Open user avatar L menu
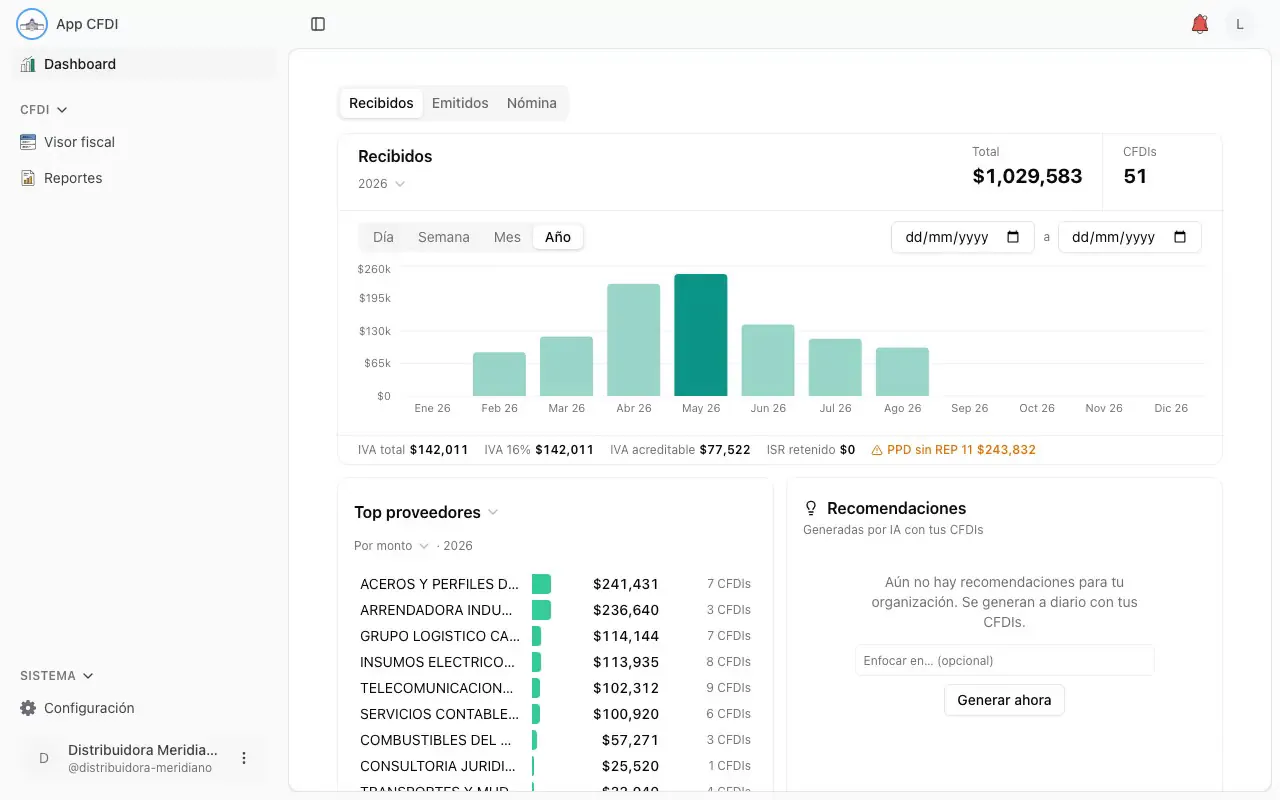 point(1240,24)
